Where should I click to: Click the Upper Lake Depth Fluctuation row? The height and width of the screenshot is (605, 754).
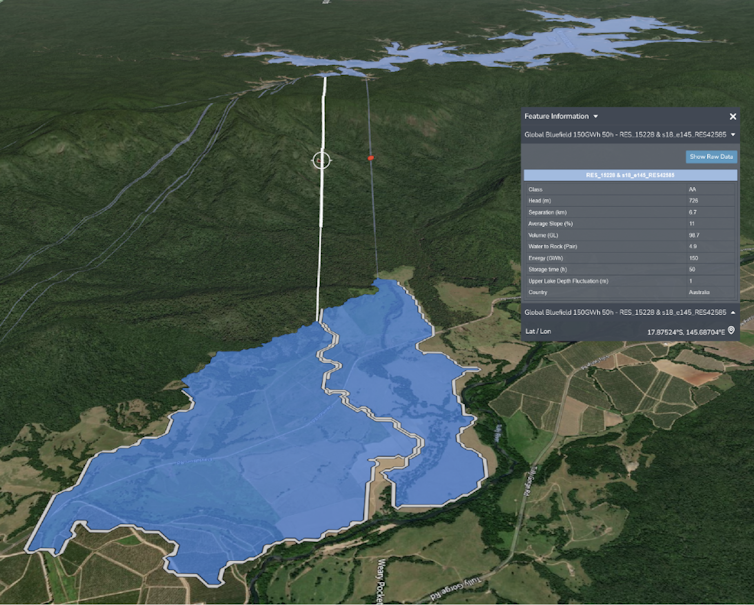point(629,281)
